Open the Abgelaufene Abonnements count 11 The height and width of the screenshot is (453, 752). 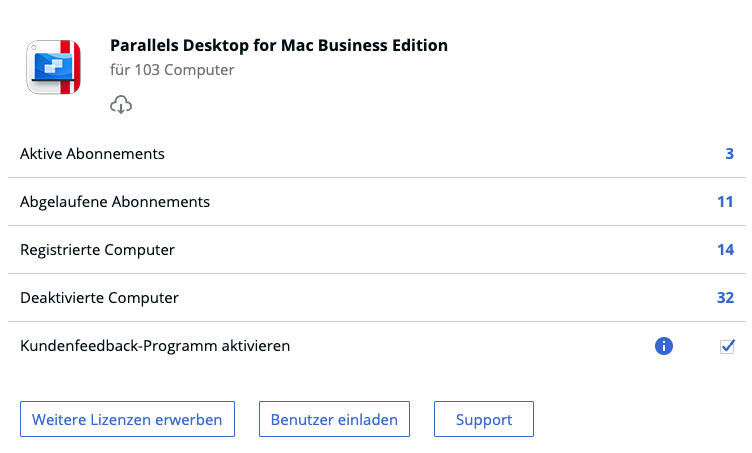[x=725, y=201]
